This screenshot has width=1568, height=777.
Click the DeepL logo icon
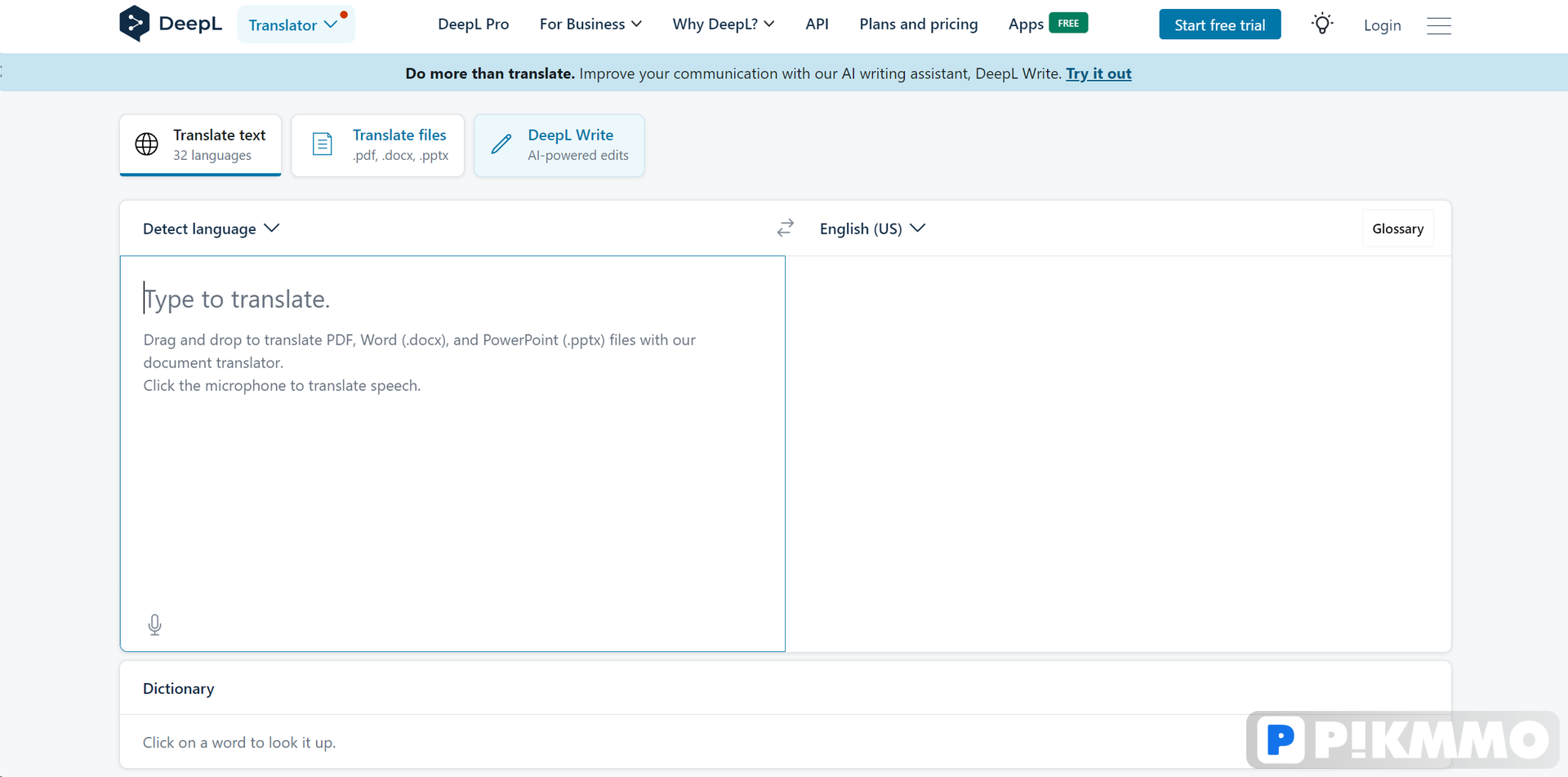click(x=134, y=23)
